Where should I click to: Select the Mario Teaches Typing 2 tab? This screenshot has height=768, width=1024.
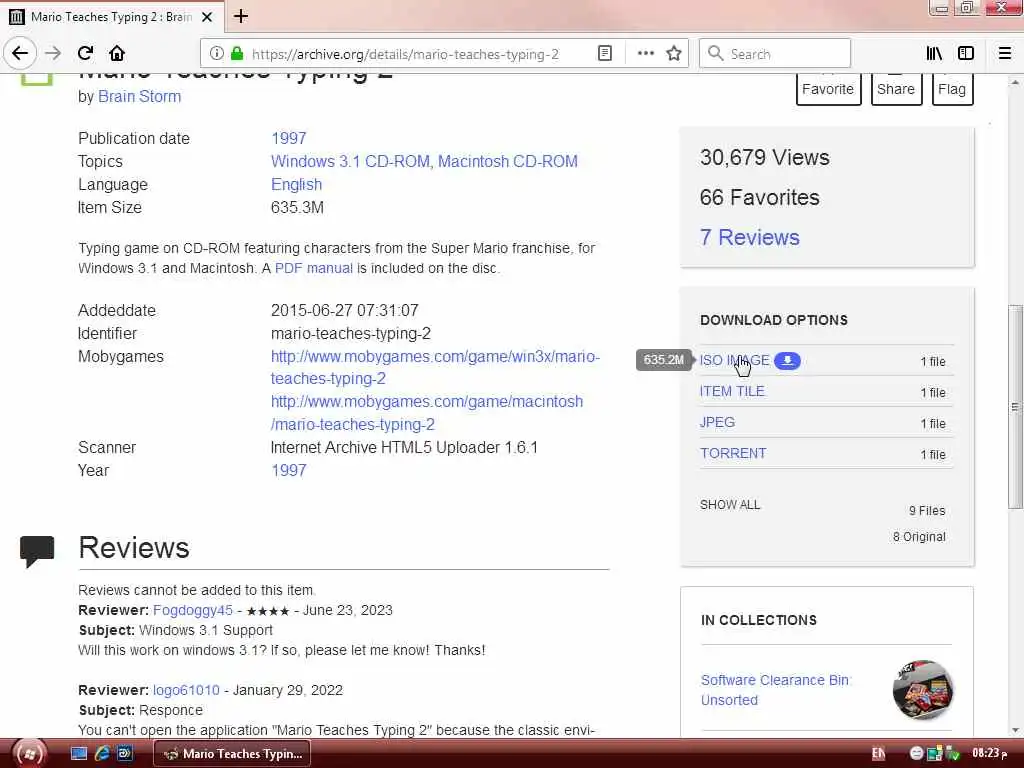[112, 17]
